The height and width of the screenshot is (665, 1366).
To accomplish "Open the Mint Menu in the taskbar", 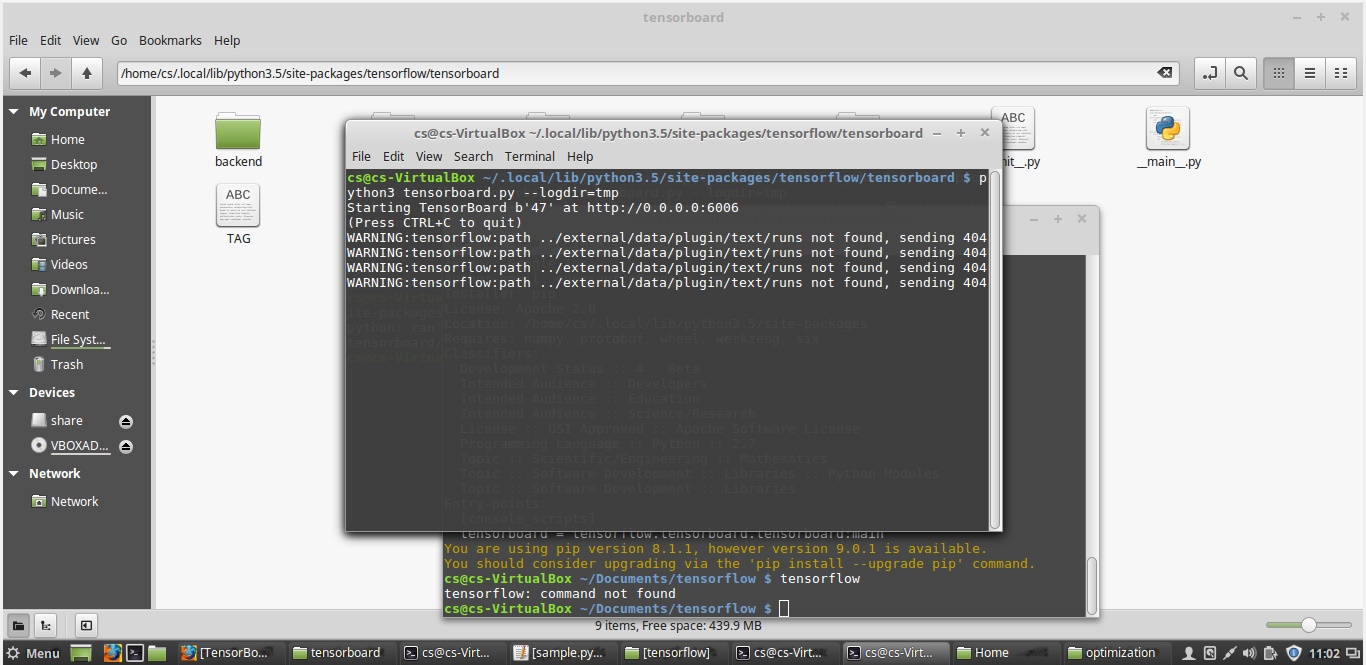I will pyautogui.click(x=32, y=652).
